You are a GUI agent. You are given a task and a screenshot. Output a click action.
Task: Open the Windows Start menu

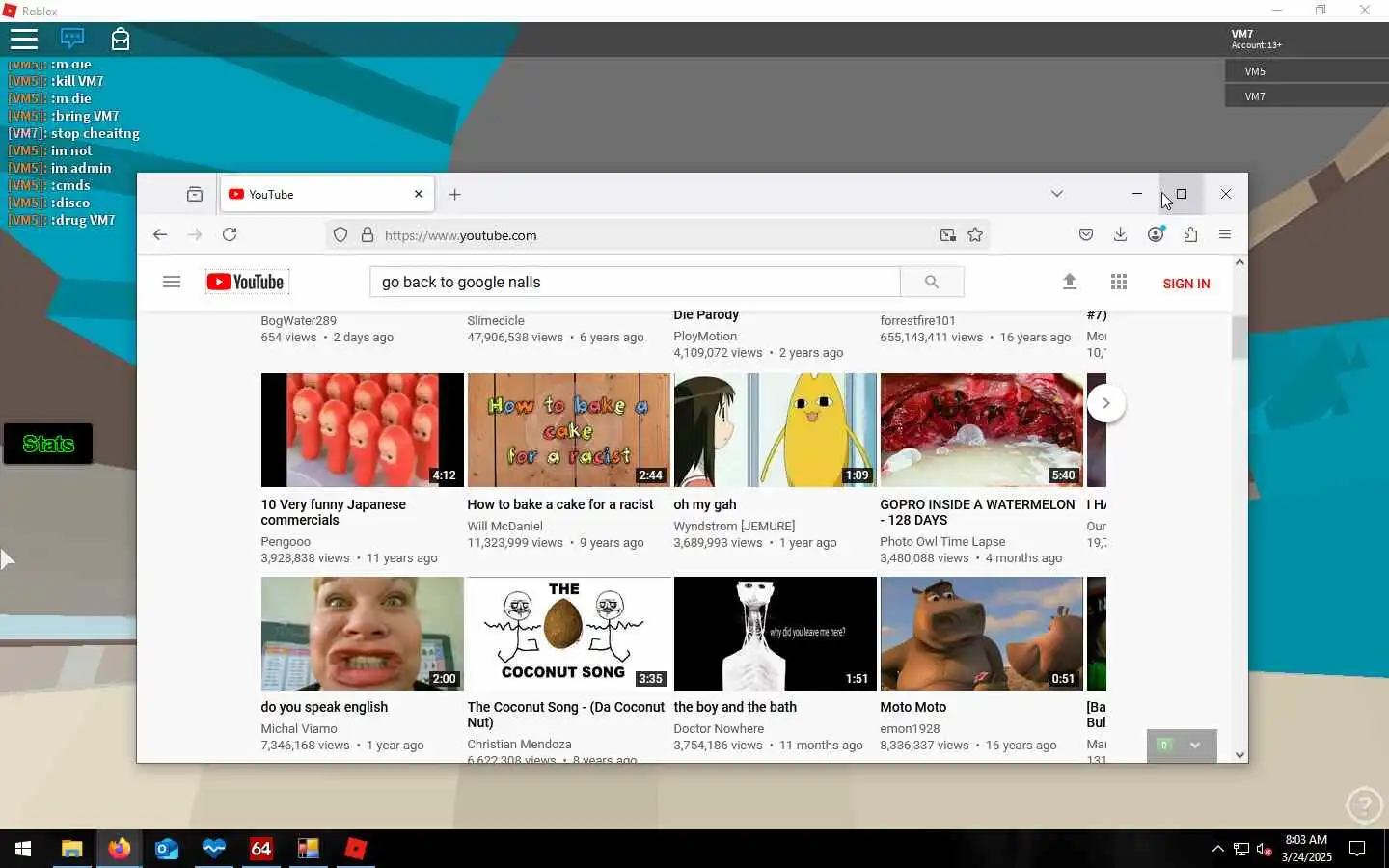pos(23,849)
